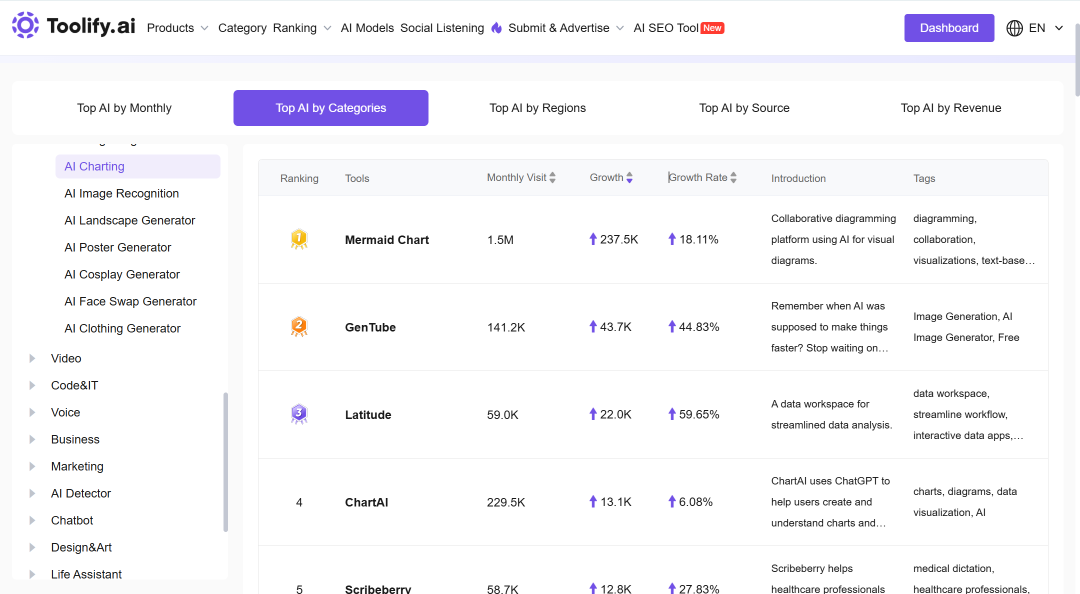
Task: Expand the Video category tree
Action: [32, 358]
